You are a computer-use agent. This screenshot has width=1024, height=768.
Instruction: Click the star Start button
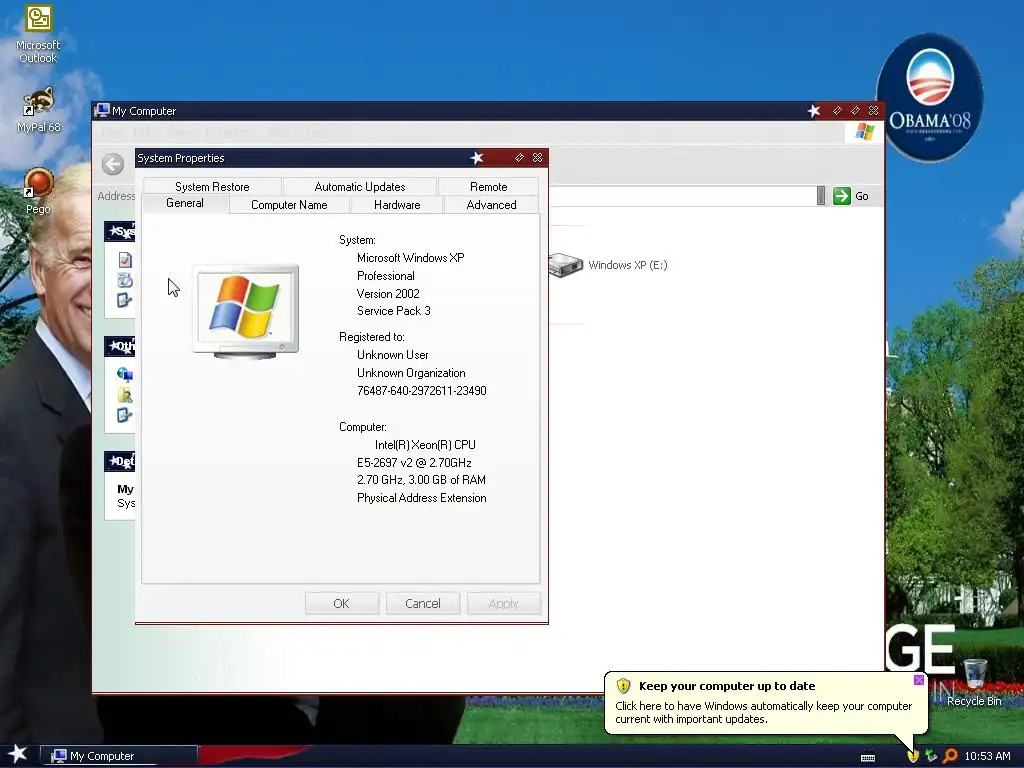[x=18, y=754]
